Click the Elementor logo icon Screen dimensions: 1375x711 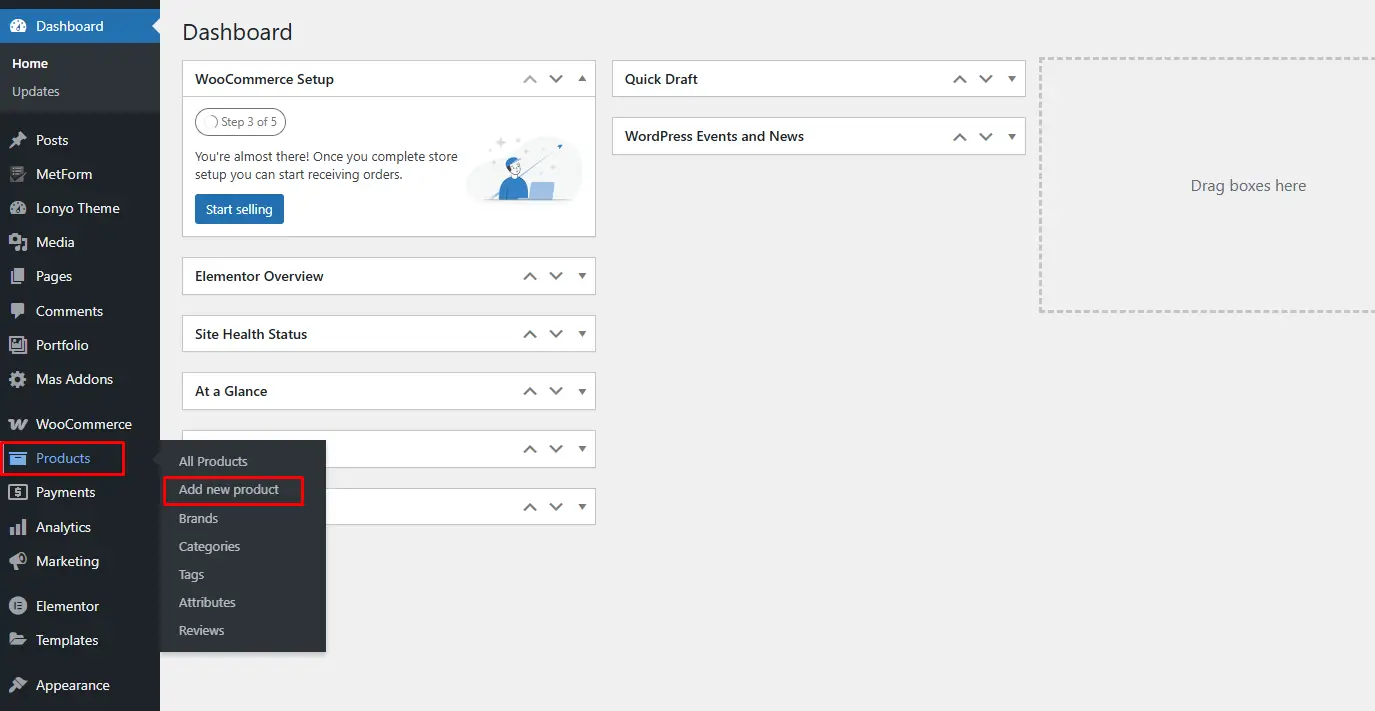(x=18, y=606)
